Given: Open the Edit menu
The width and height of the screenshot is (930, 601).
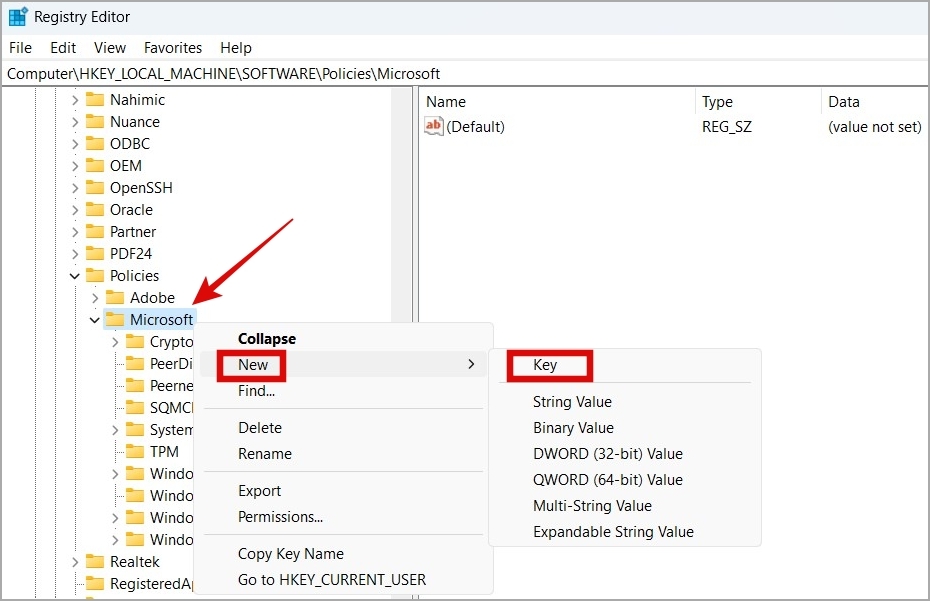Looking at the screenshot, I should [63, 47].
